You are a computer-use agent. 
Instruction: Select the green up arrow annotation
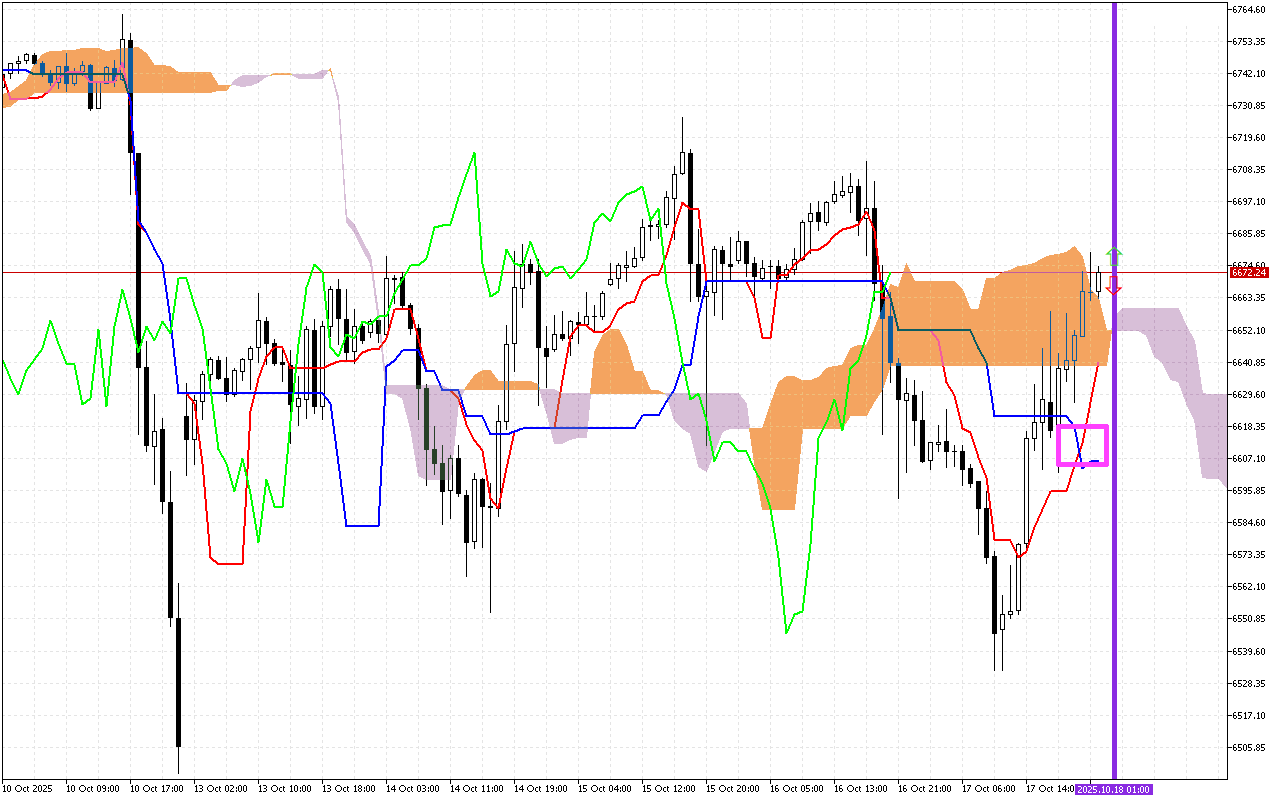coord(1114,256)
